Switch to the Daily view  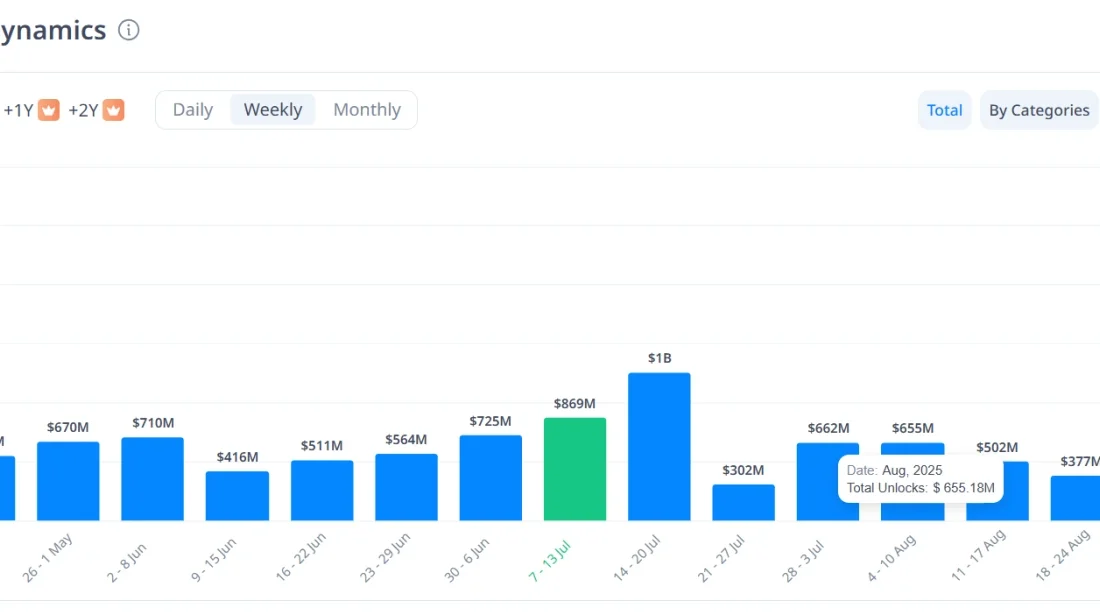[193, 110]
